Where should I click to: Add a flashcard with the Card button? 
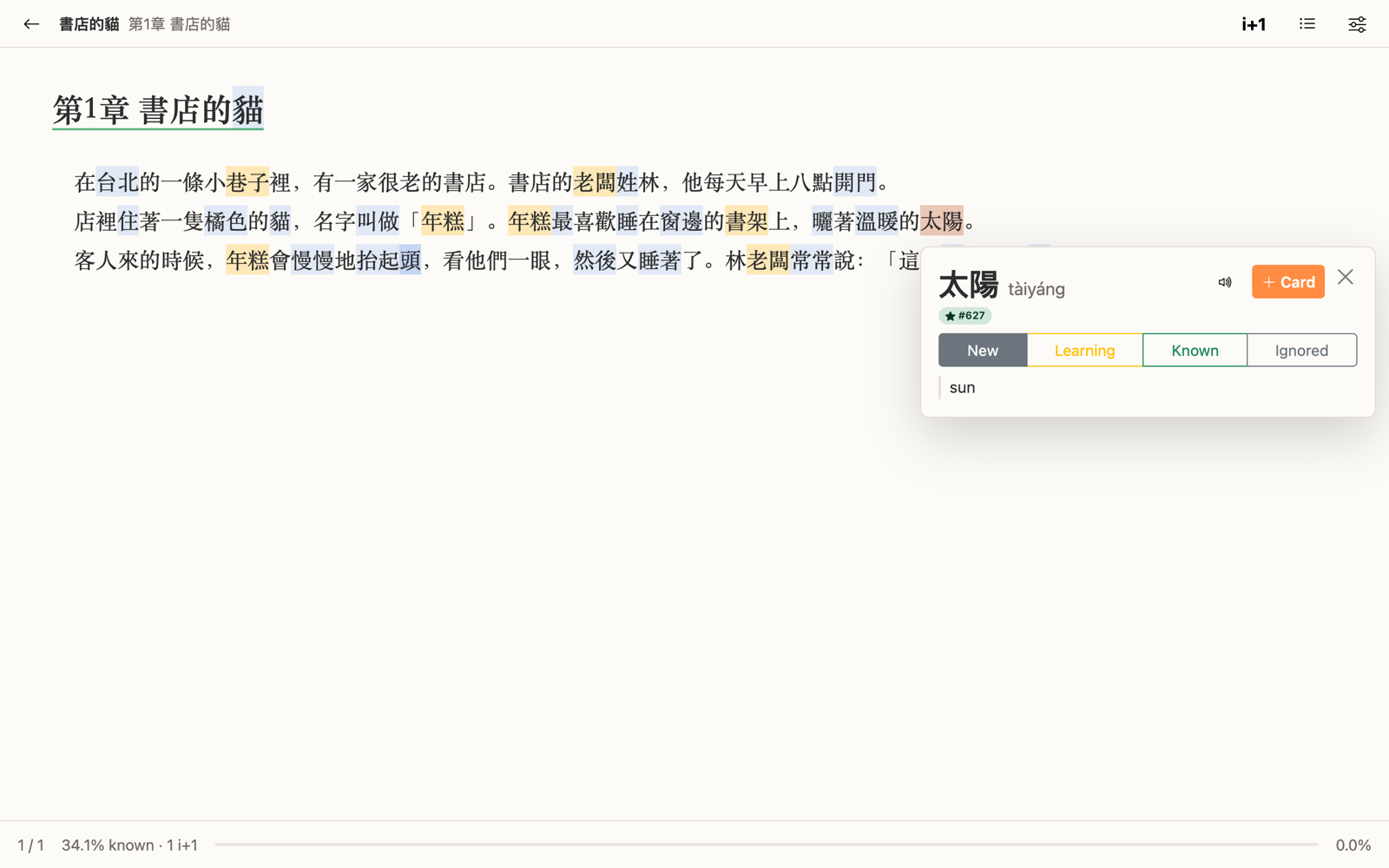pyautogui.click(x=1288, y=282)
